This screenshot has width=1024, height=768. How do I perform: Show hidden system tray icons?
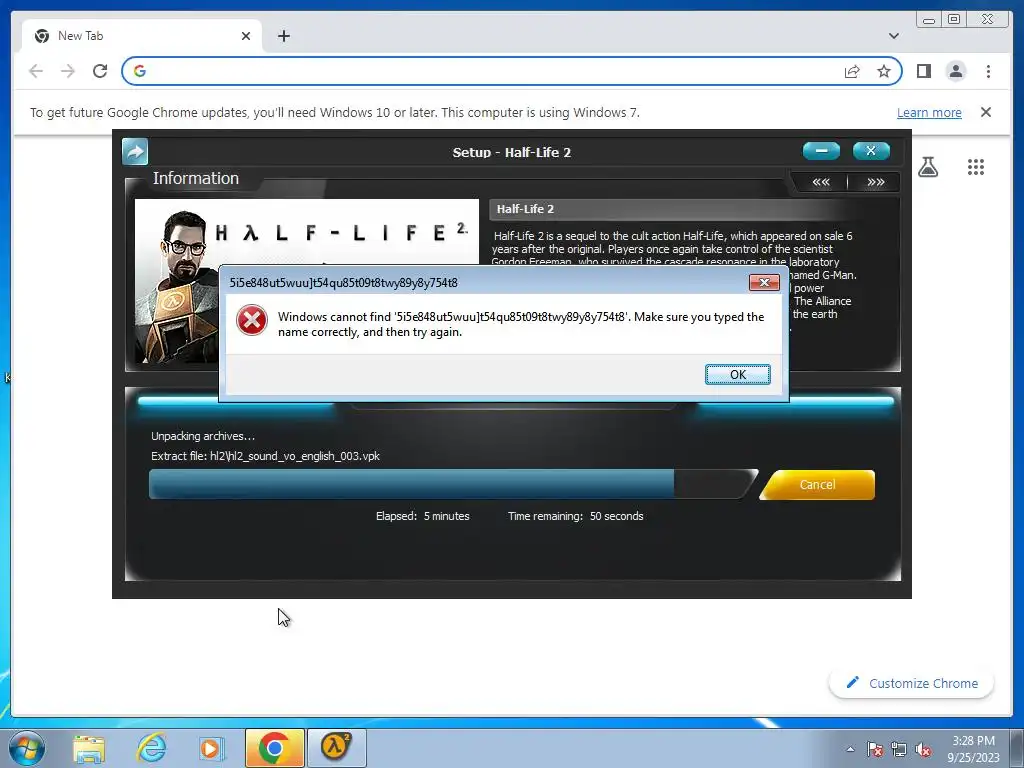(850, 749)
